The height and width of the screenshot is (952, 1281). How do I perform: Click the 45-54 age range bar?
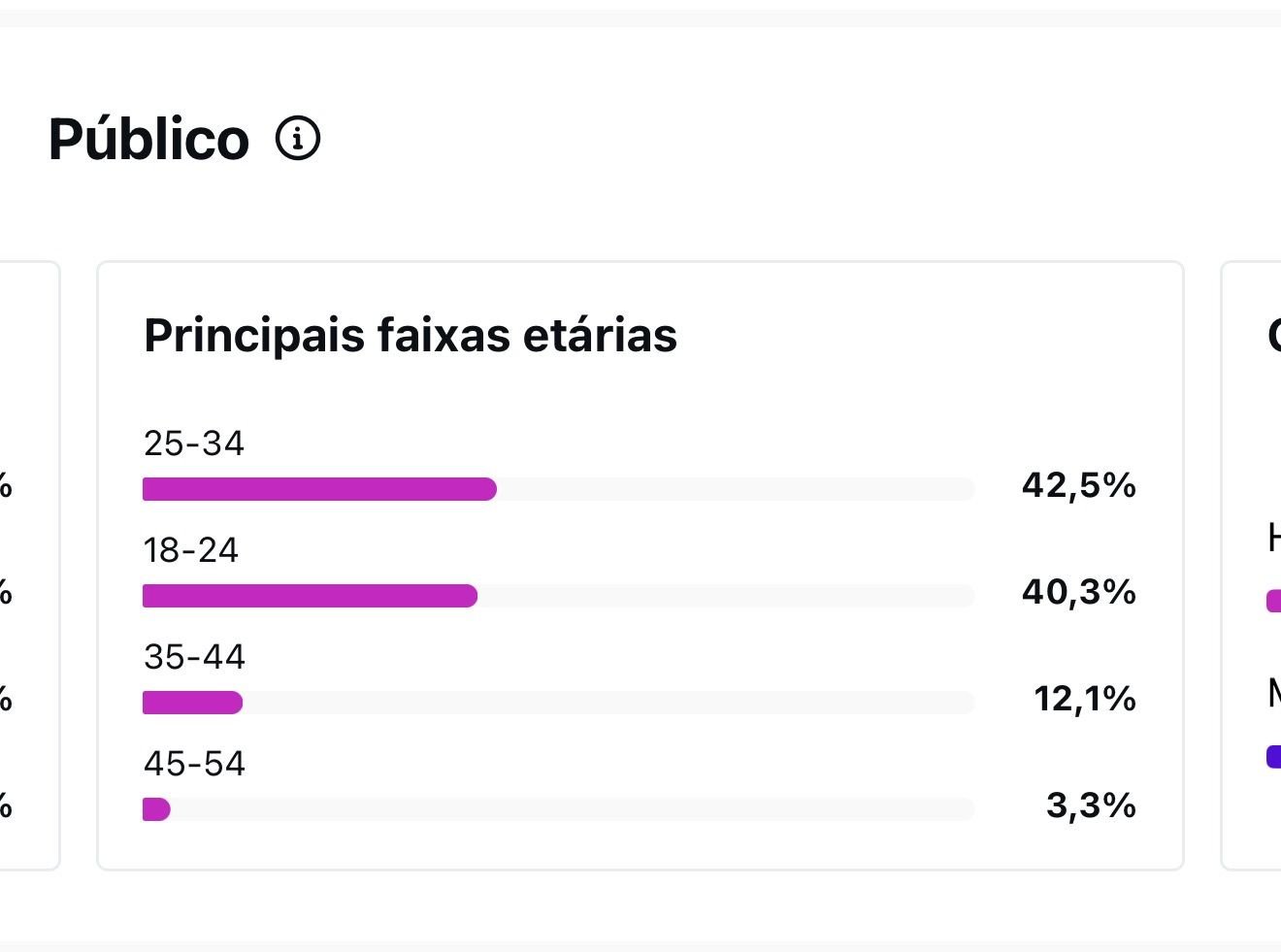click(x=156, y=809)
